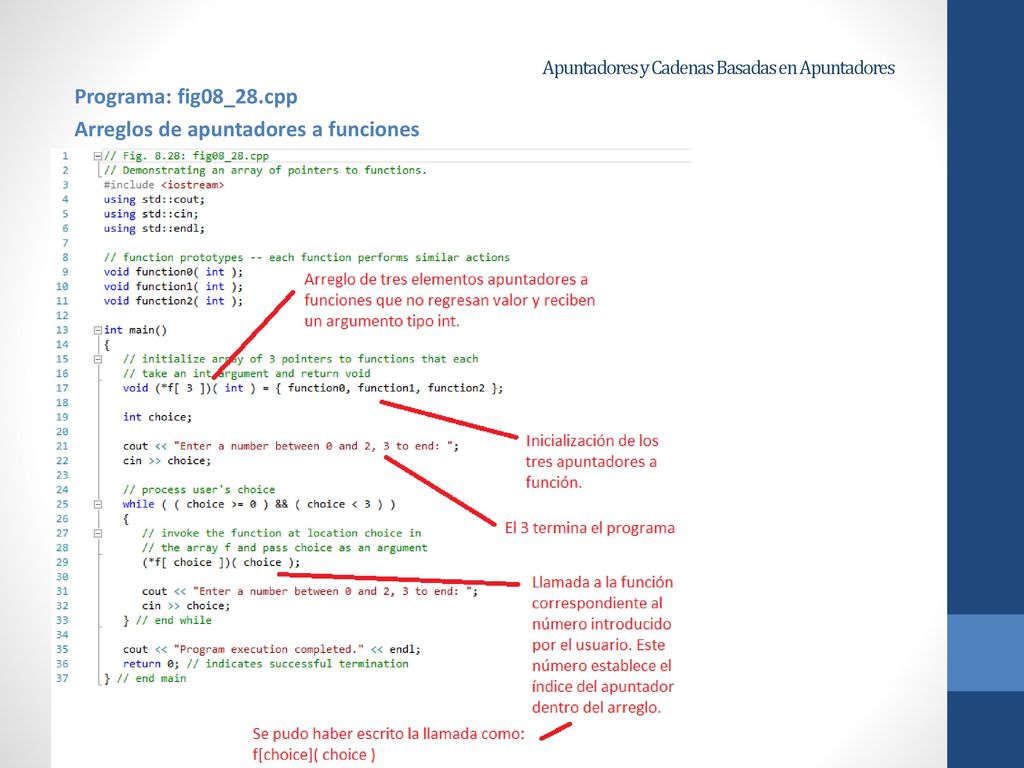The image size is (1024, 768).
Task: Collapse the comment block at line 1
Action: (97, 156)
